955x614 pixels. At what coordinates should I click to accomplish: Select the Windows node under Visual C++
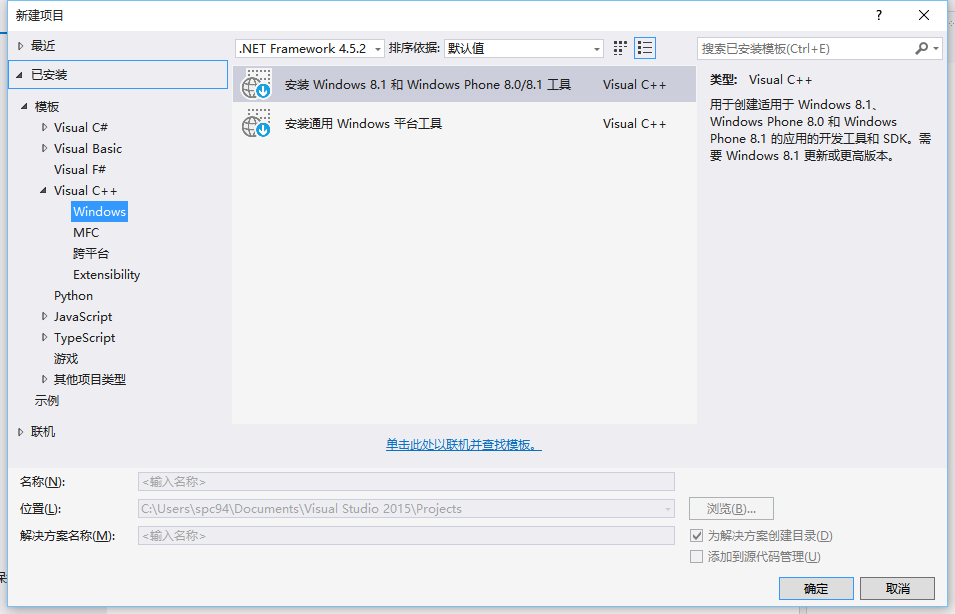pyautogui.click(x=99, y=211)
